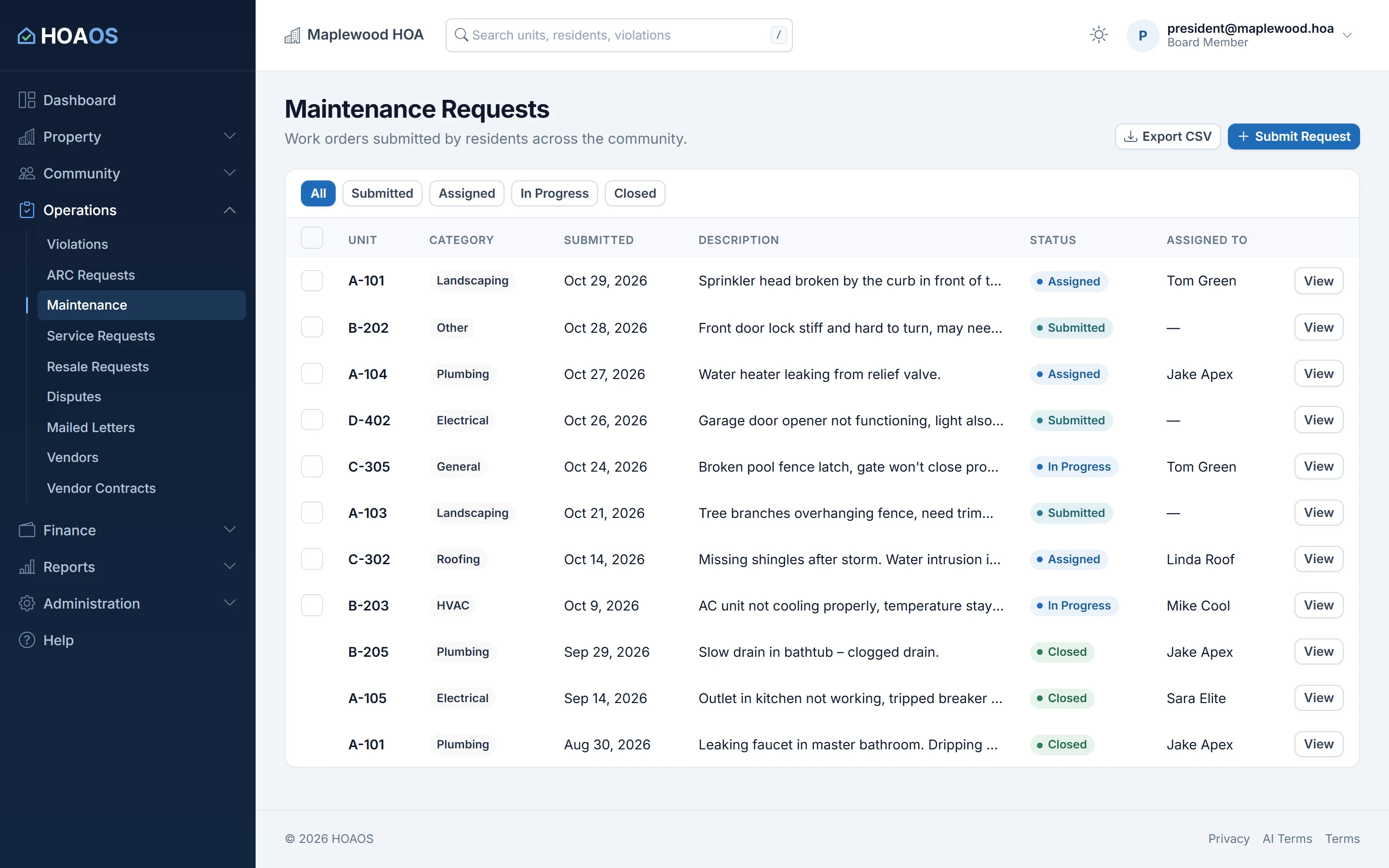Screen dimensions: 1389x868
Task: Click the Export CSV button
Action: pos(1168,136)
